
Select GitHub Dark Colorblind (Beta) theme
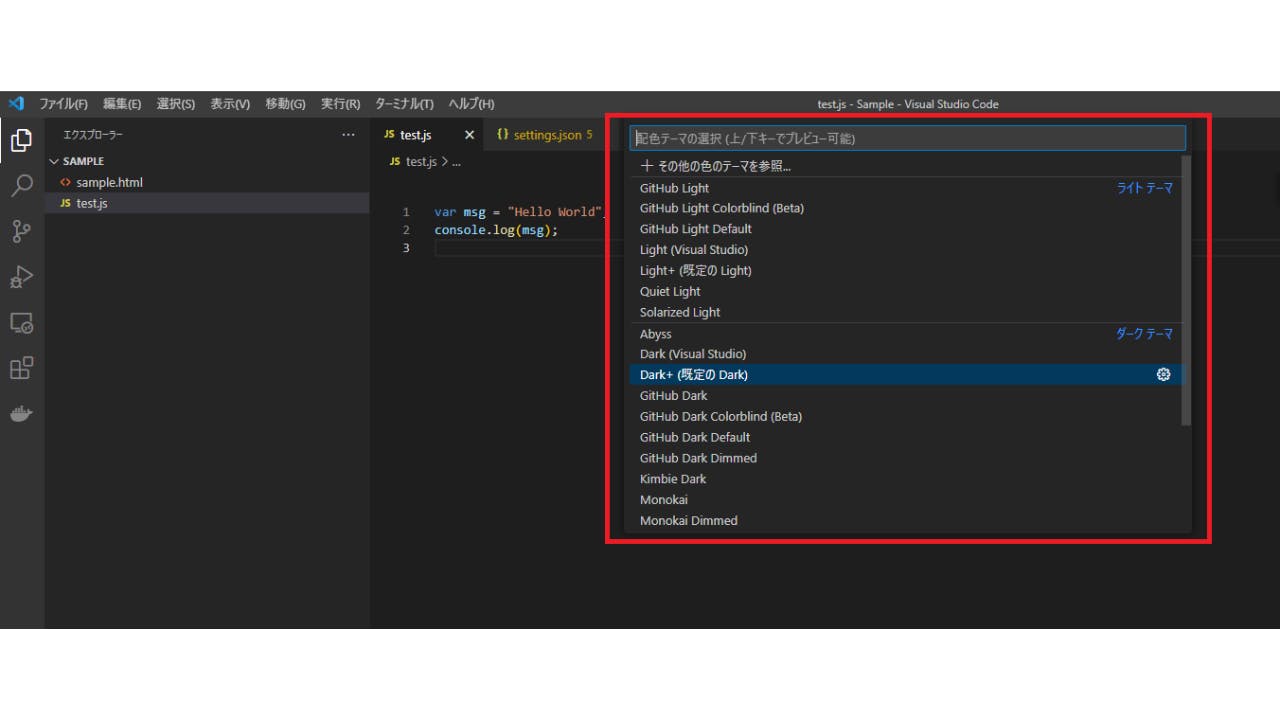(905, 416)
